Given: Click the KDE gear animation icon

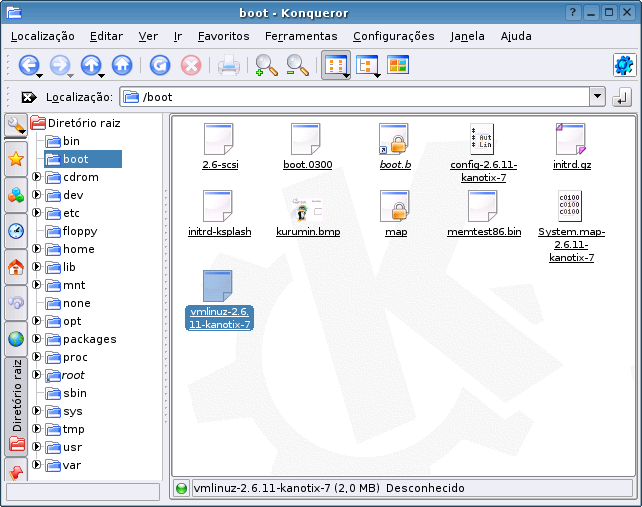Looking at the screenshot, I should click(x=624, y=65).
